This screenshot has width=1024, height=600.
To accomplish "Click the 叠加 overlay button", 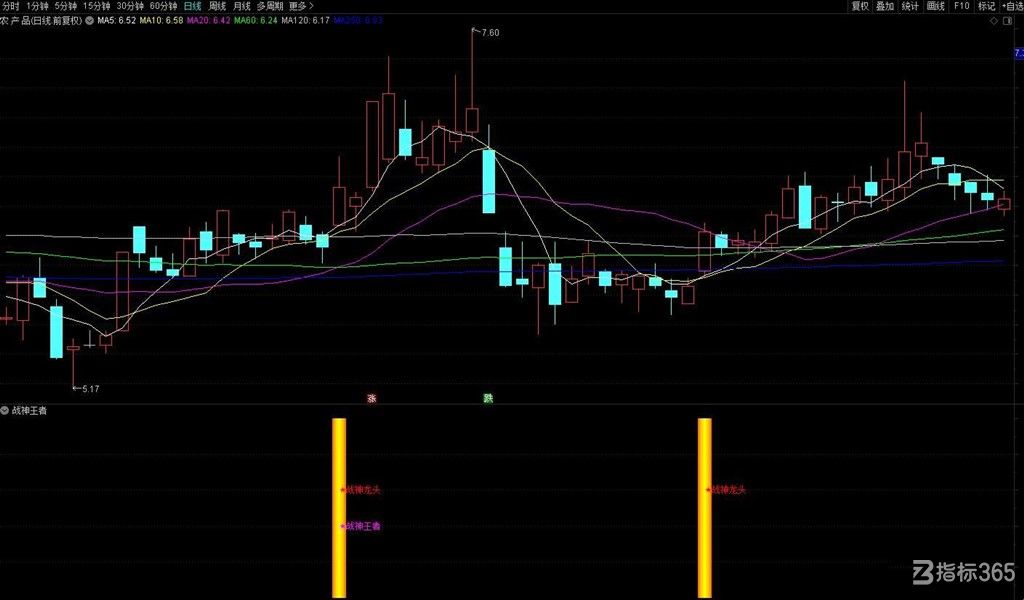I will [885, 6].
